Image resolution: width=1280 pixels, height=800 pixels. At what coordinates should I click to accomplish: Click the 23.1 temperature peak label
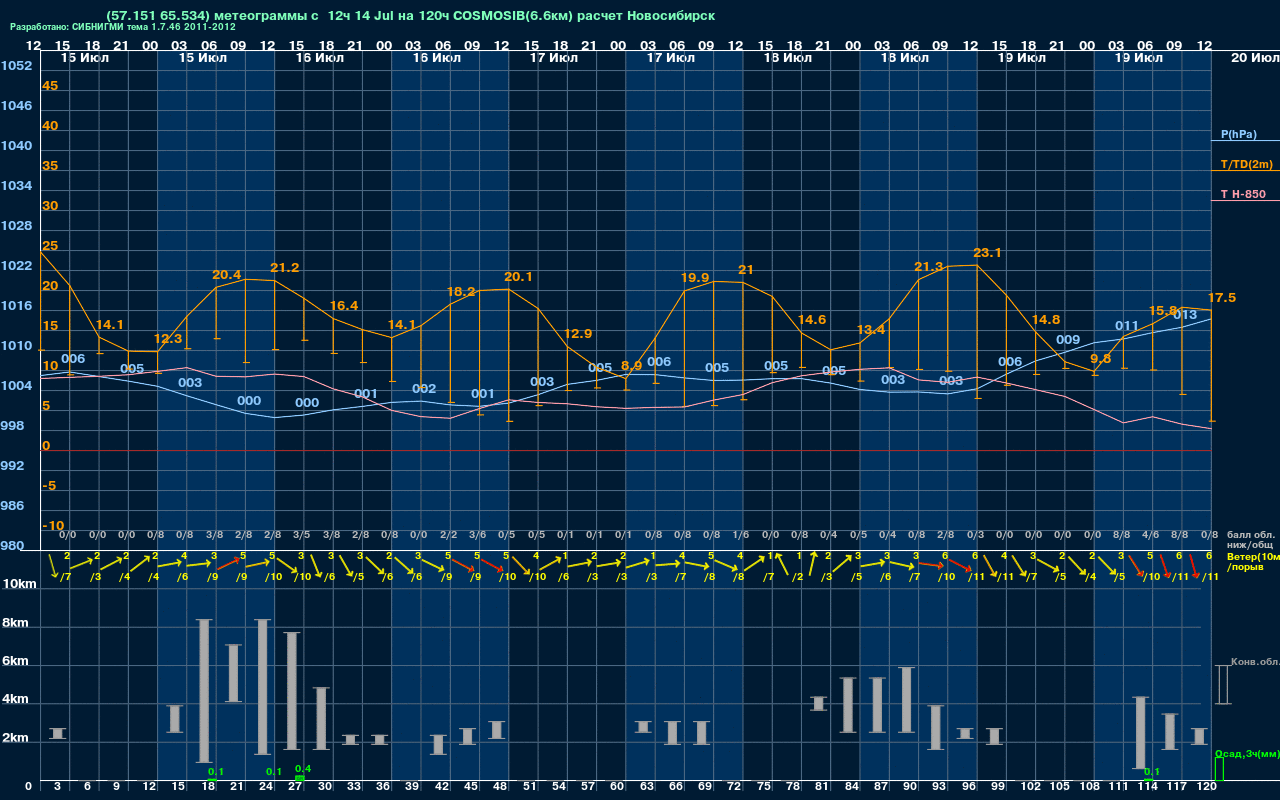click(x=987, y=253)
